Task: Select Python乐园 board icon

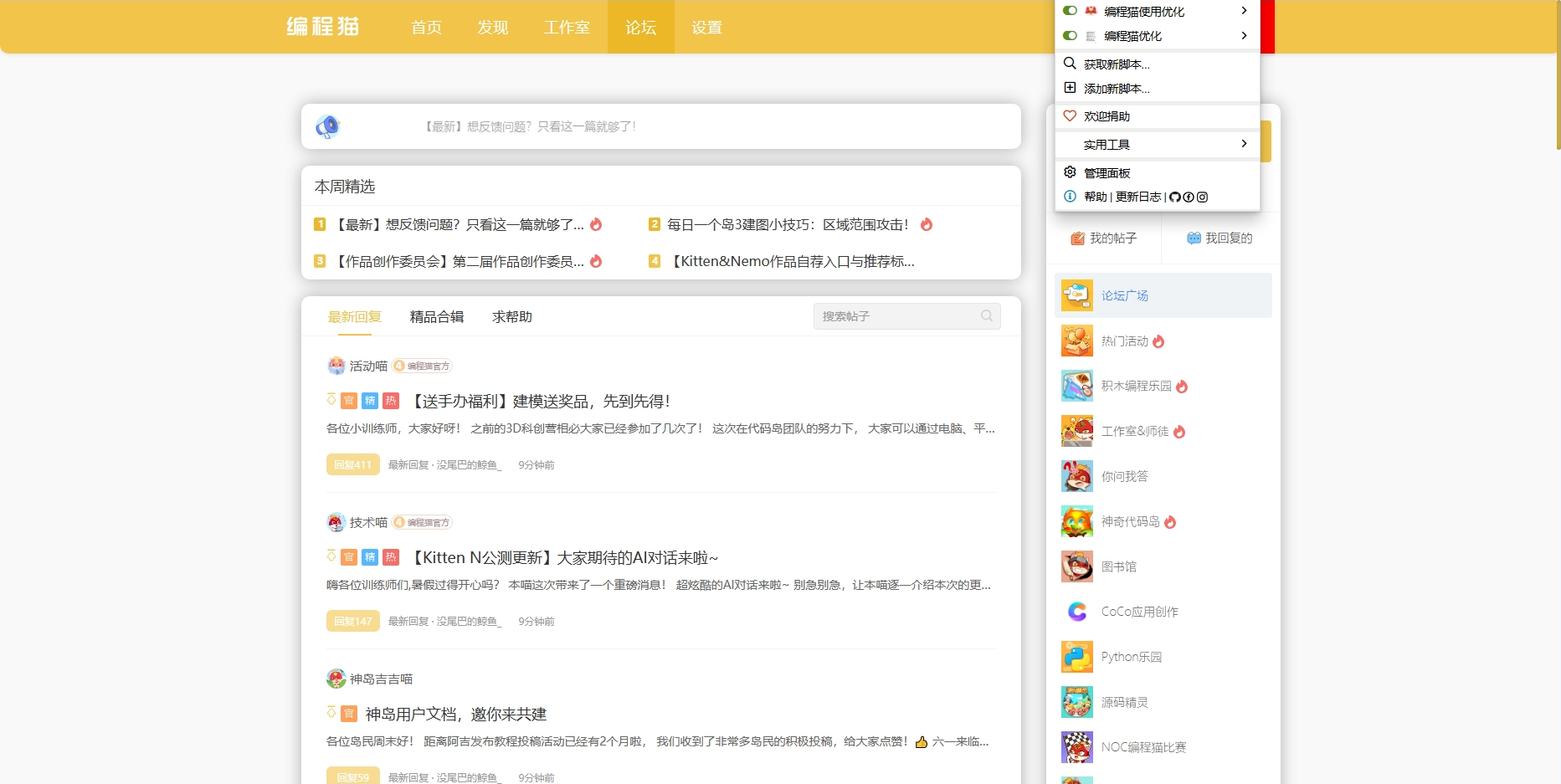Action: 1077,657
